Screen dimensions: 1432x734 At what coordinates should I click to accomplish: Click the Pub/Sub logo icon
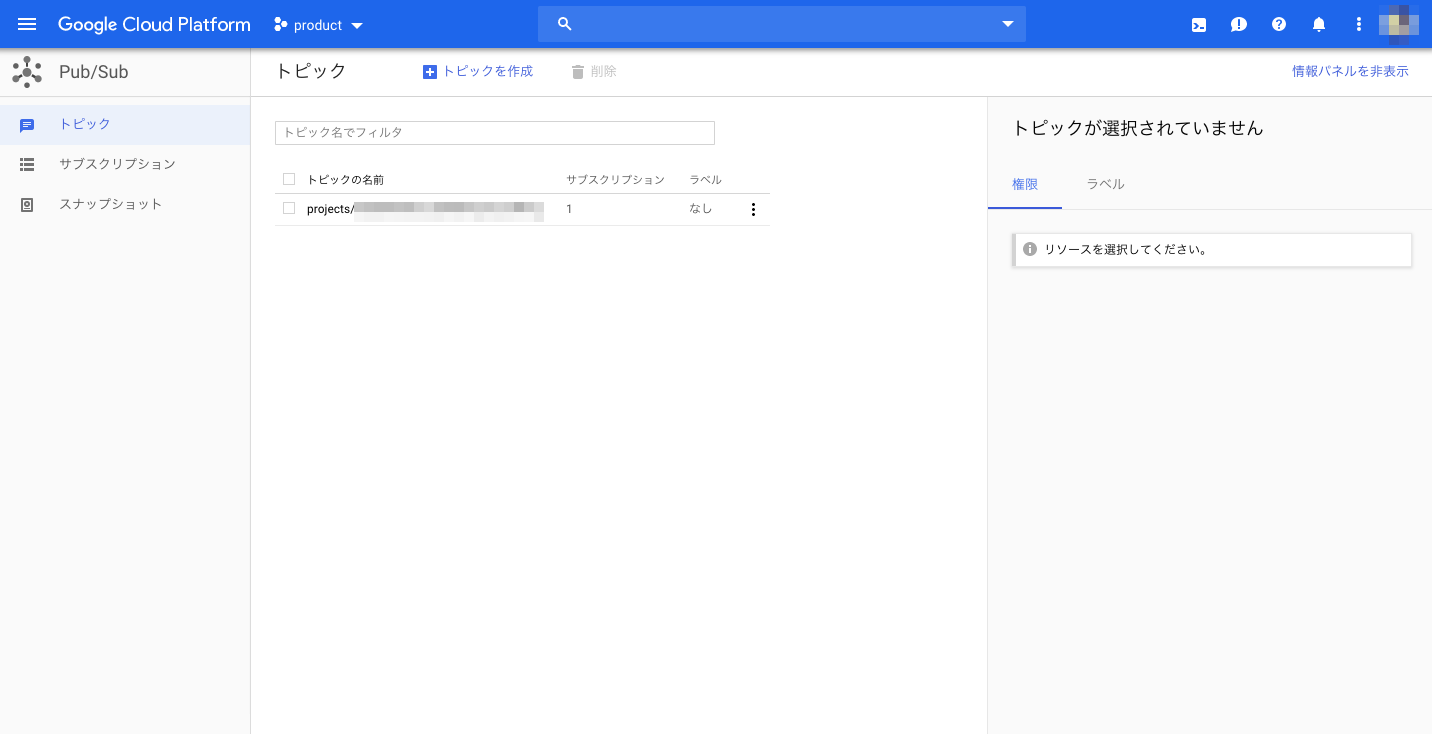pos(27,71)
